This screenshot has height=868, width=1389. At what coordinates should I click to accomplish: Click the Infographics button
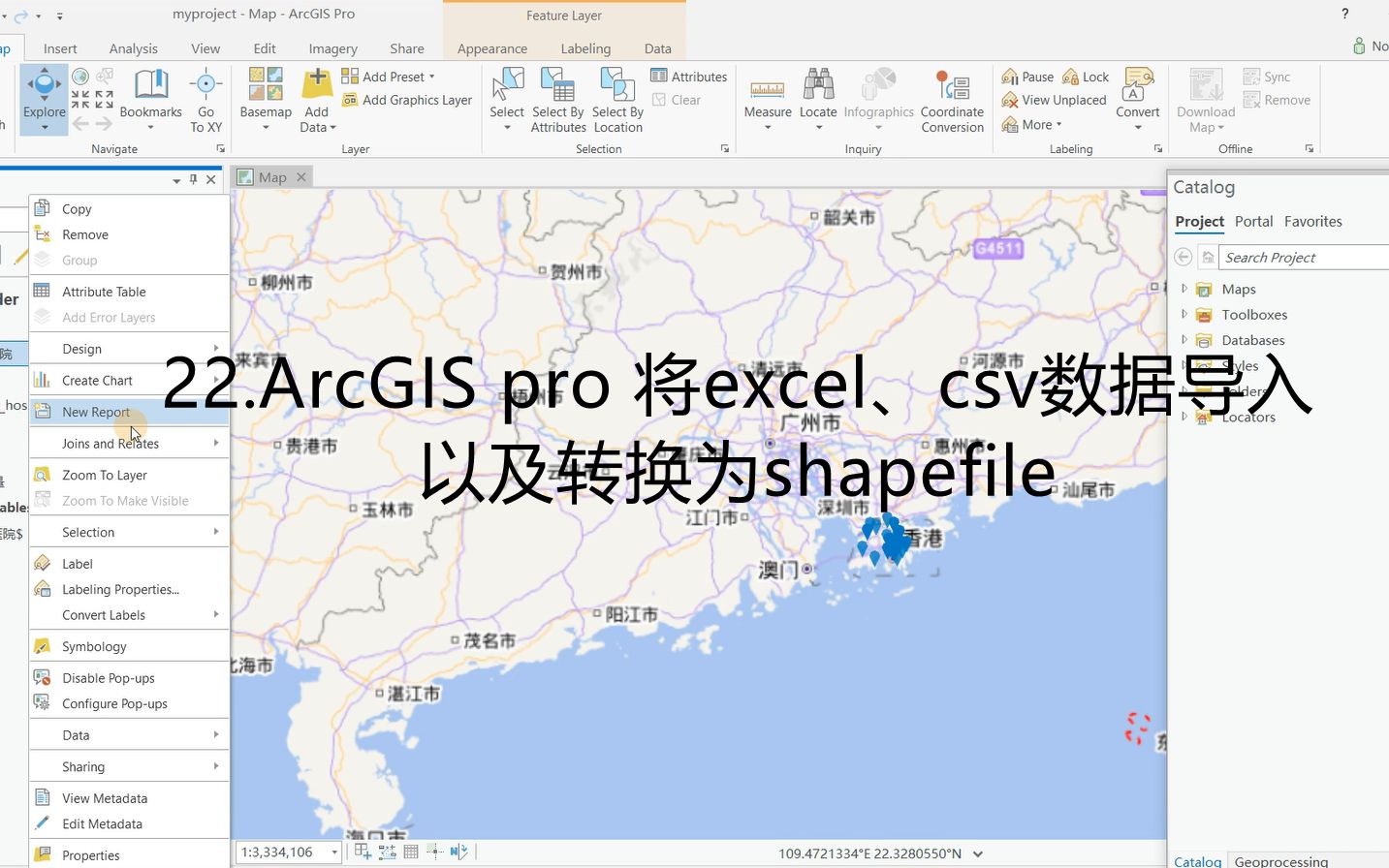(x=878, y=99)
